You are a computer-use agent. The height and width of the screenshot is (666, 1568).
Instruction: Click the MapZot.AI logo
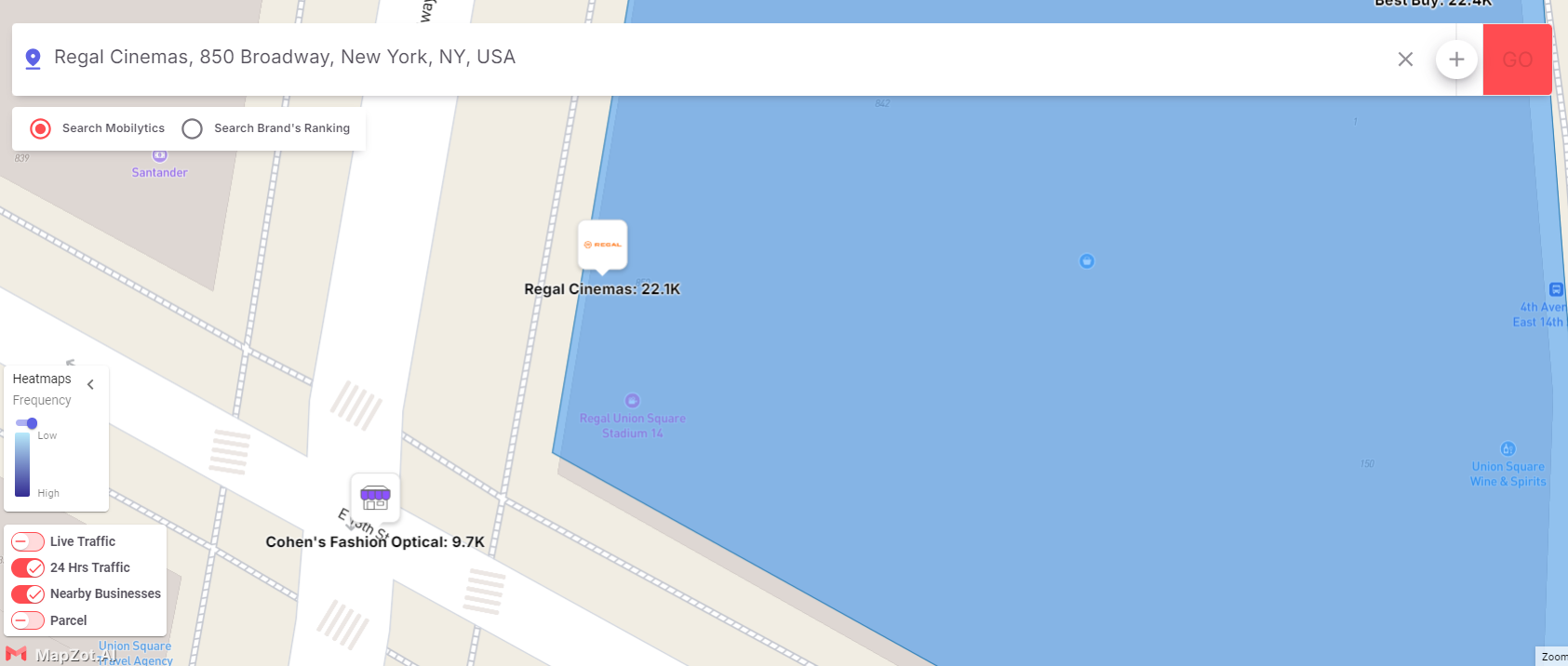pos(60,655)
